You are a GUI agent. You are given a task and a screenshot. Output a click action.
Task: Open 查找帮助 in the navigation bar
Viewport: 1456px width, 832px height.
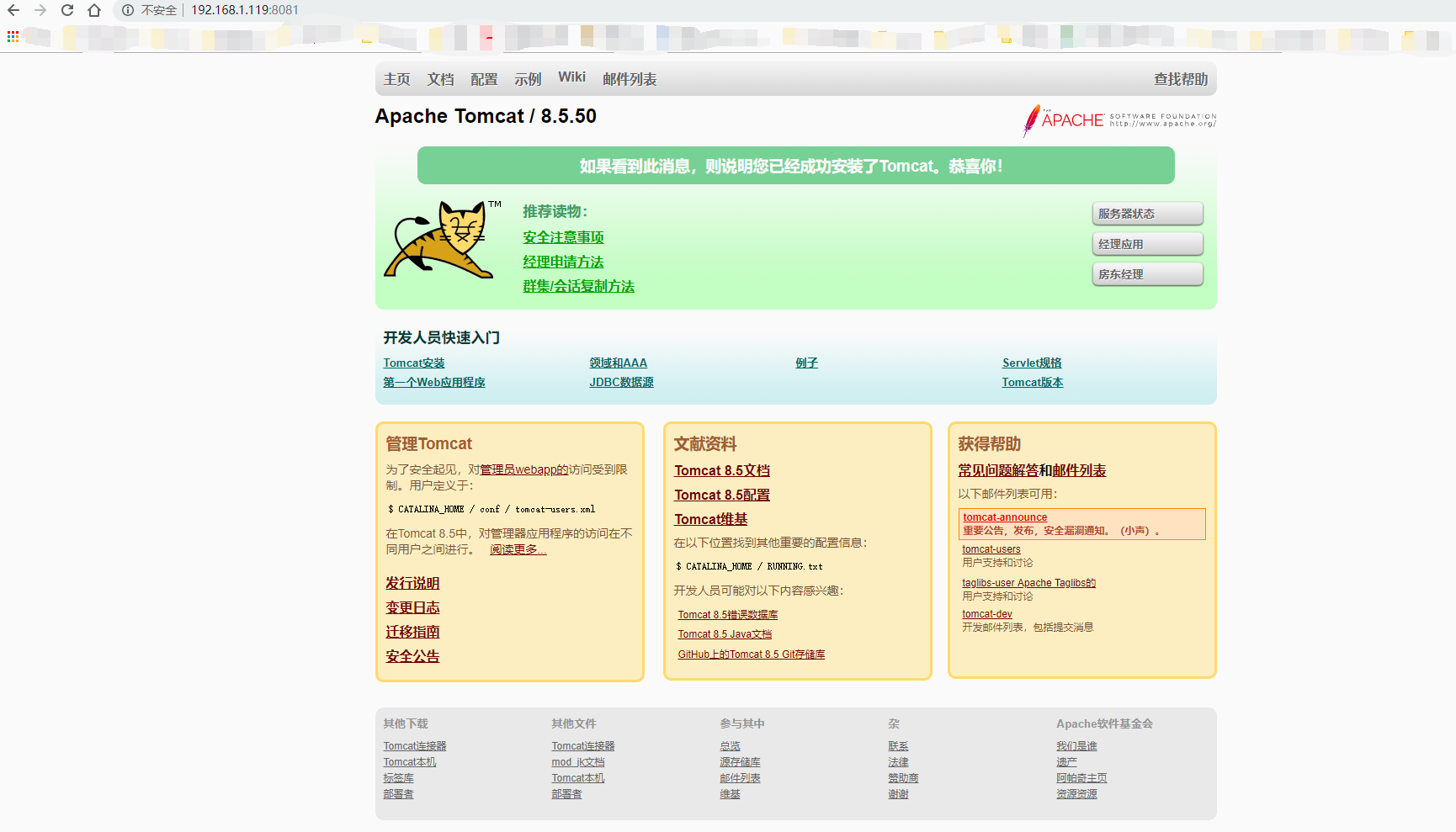pos(1181,79)
